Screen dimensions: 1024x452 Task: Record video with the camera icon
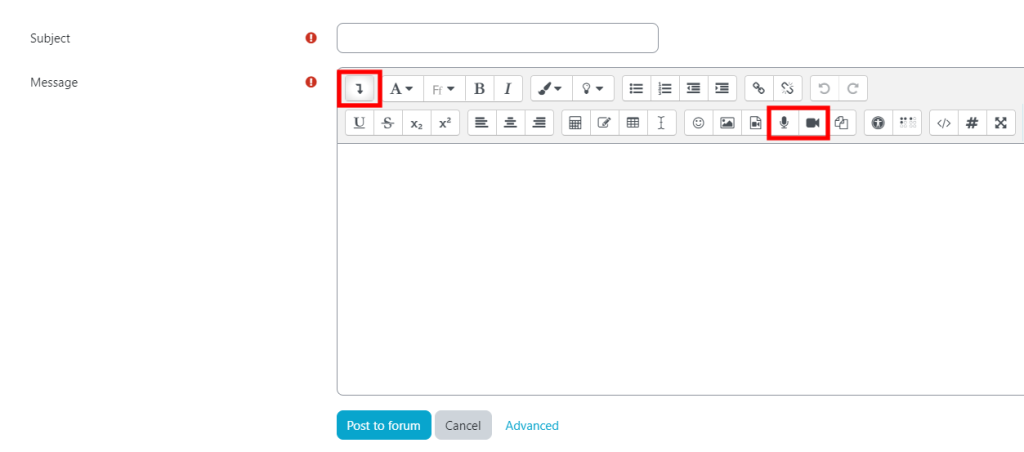coord(812,123)
